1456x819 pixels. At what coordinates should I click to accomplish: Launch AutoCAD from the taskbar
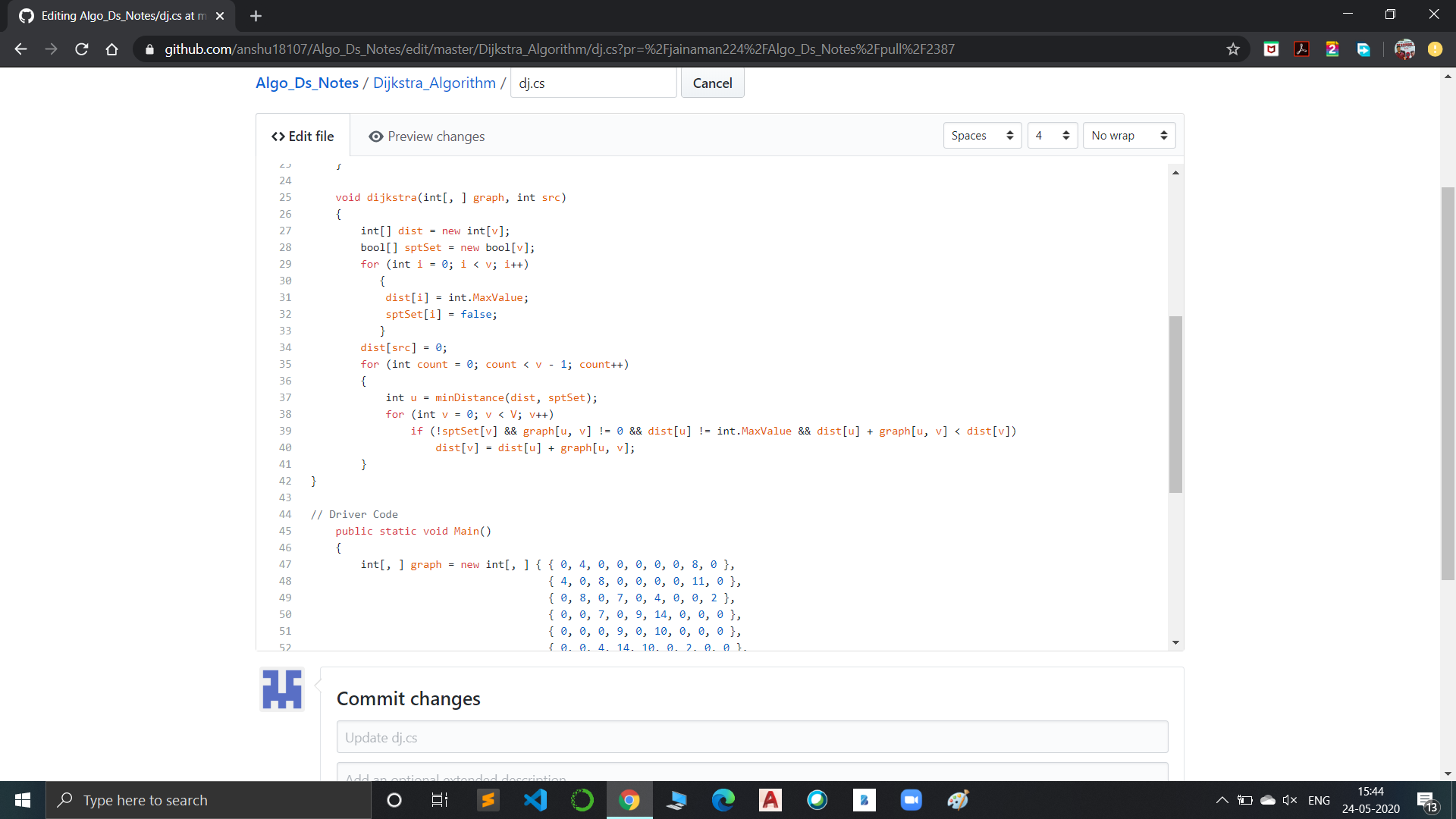coord(770,800)
